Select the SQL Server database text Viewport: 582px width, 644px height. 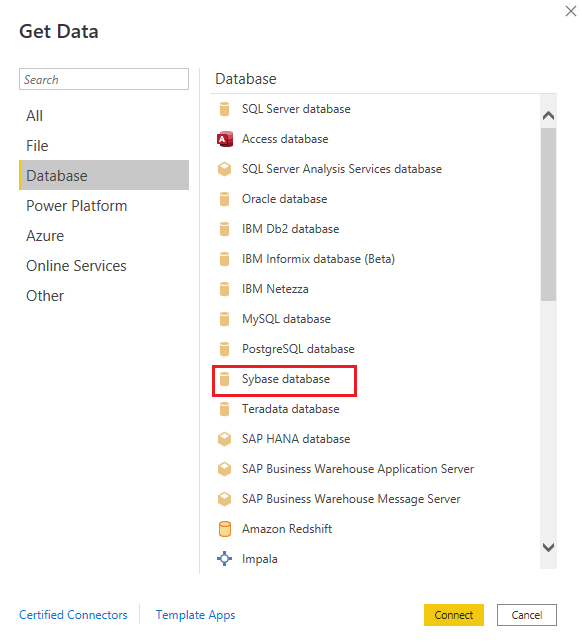[296, 109]
